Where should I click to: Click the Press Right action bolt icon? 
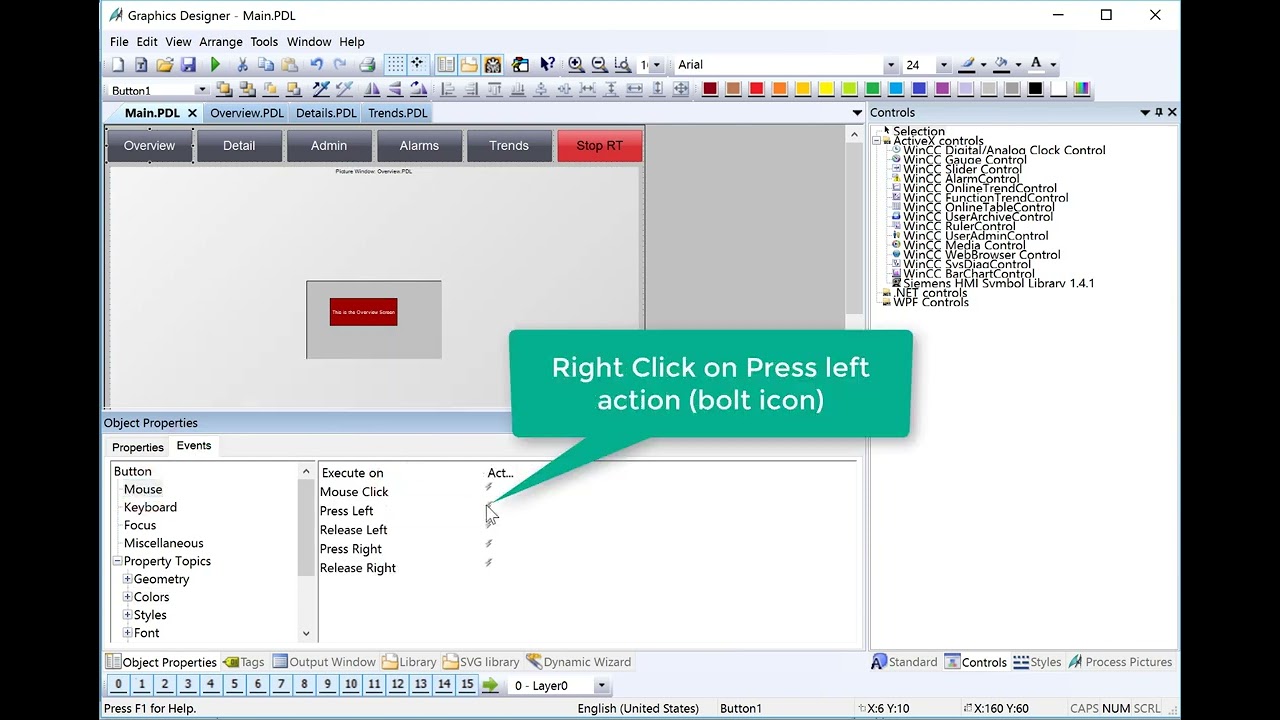click(489, 544)
